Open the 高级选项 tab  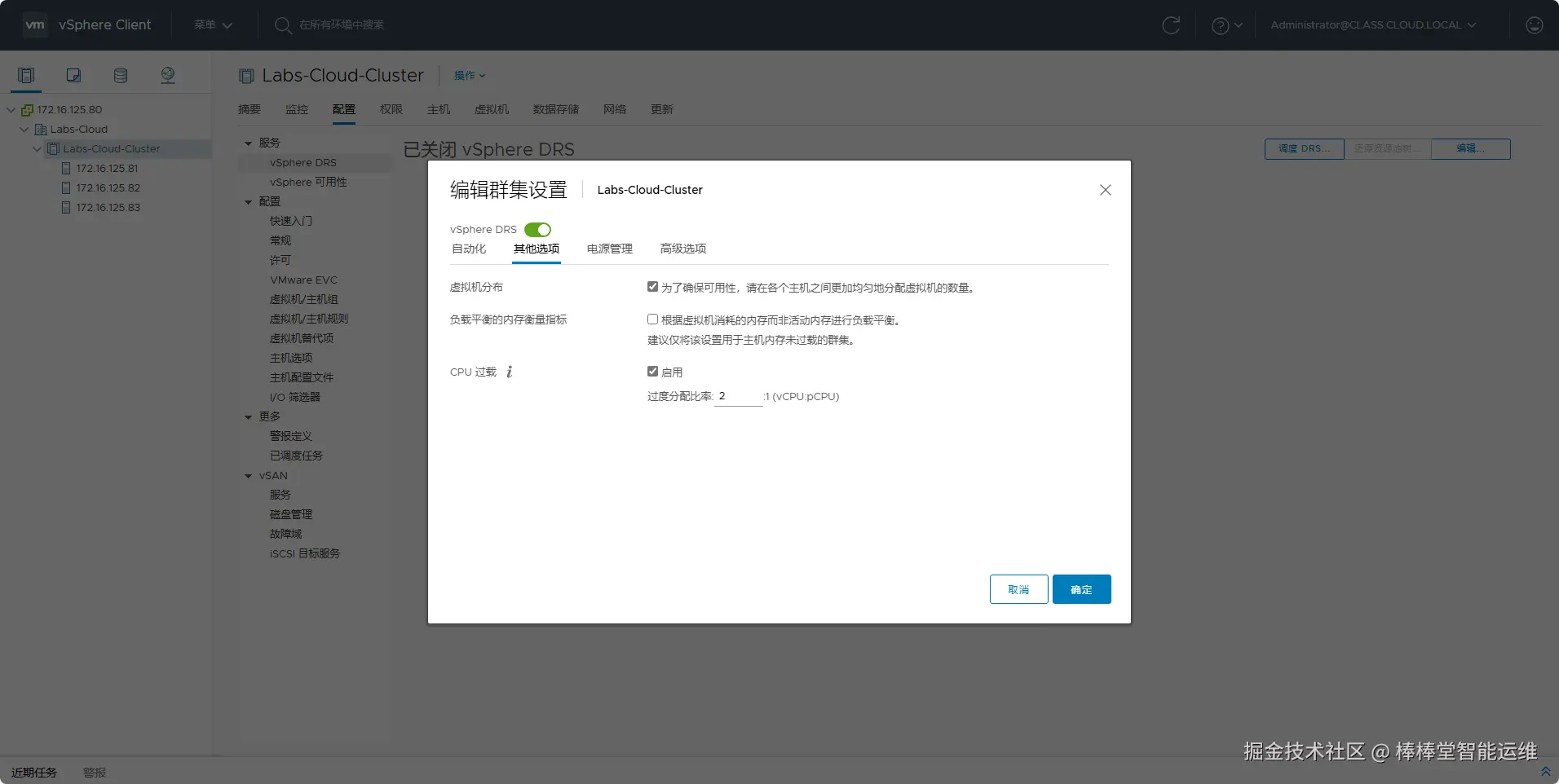[683, 249]
